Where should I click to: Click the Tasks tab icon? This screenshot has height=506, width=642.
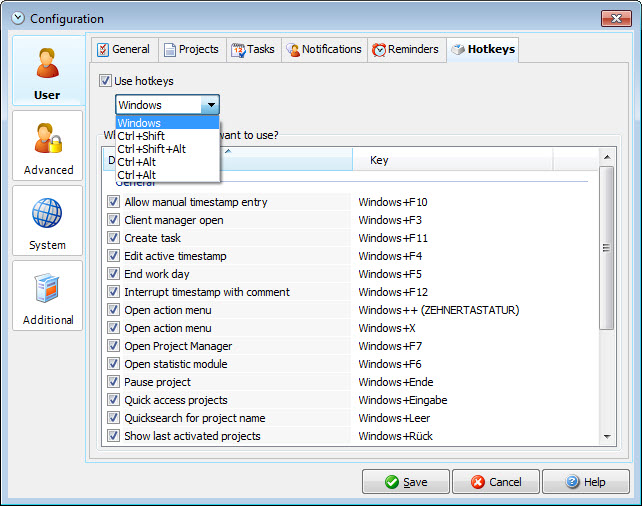click(x=238, y=50)
